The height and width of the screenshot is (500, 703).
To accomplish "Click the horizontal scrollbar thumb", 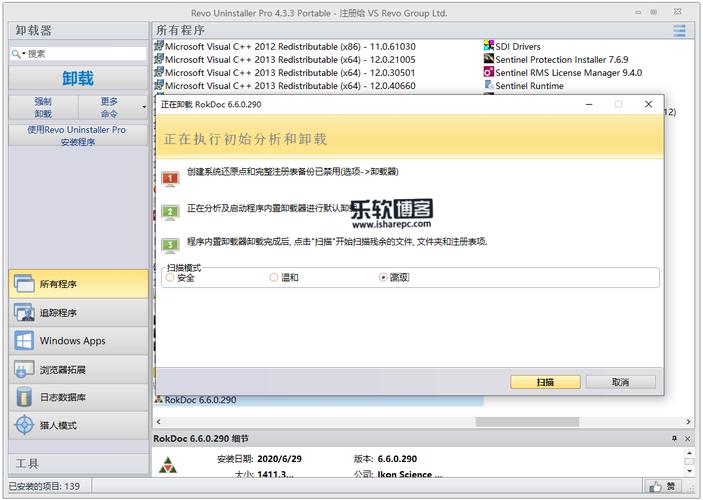I will (527, 422).
